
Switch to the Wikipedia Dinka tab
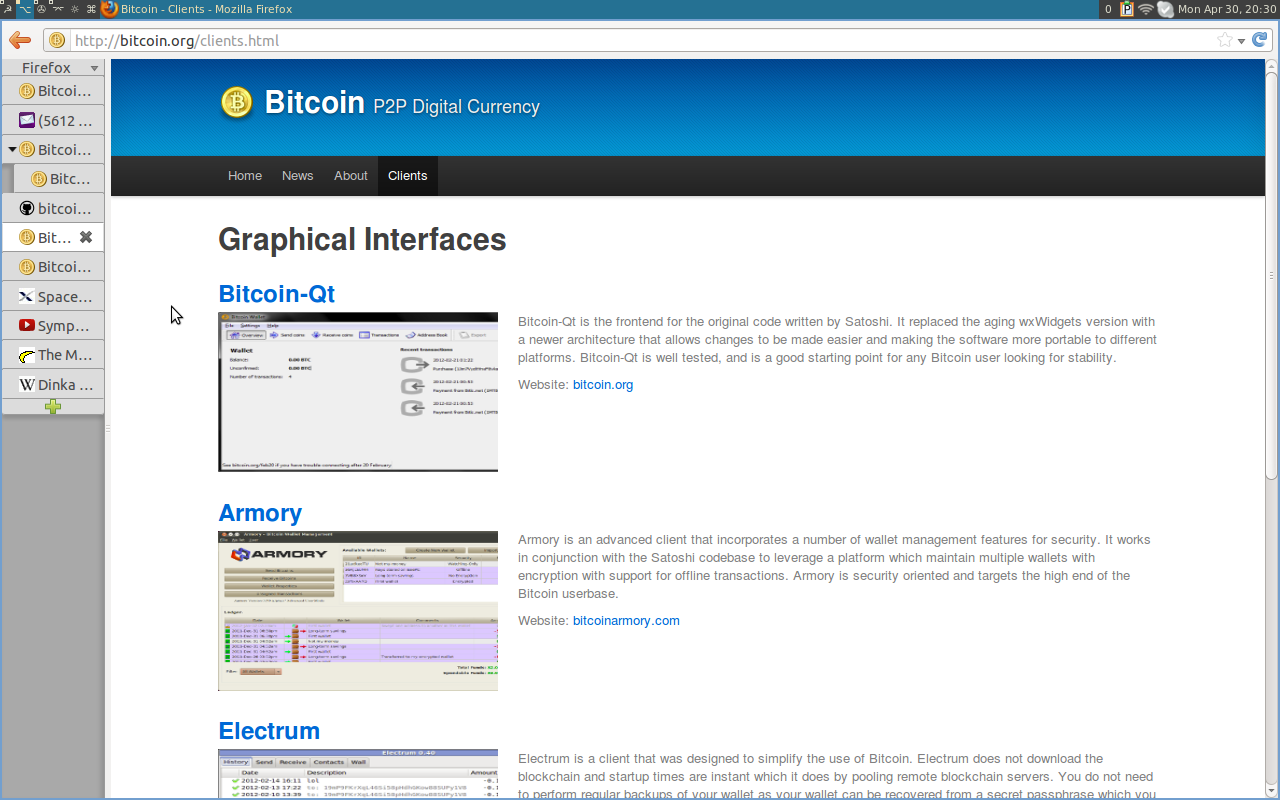tap(53, 384)
